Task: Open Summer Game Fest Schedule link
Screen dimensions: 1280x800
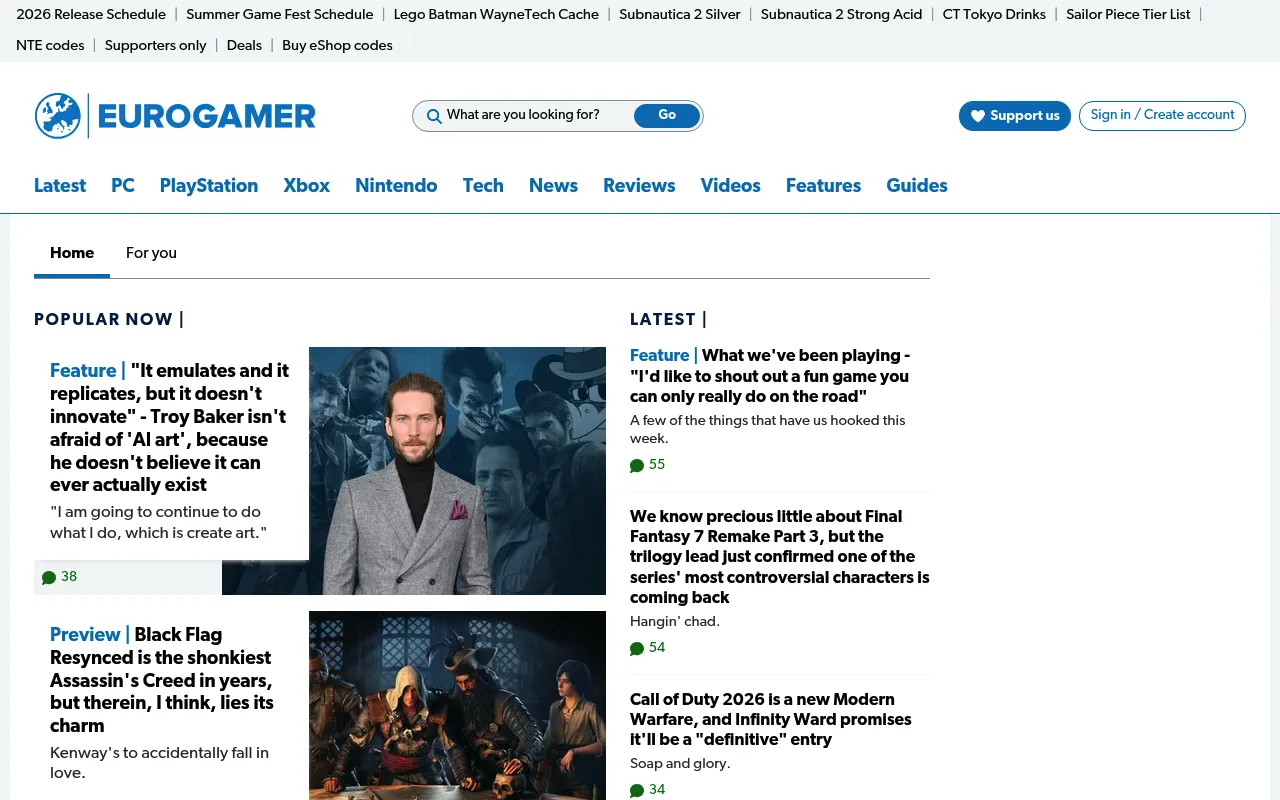Action: pos(280,15)
